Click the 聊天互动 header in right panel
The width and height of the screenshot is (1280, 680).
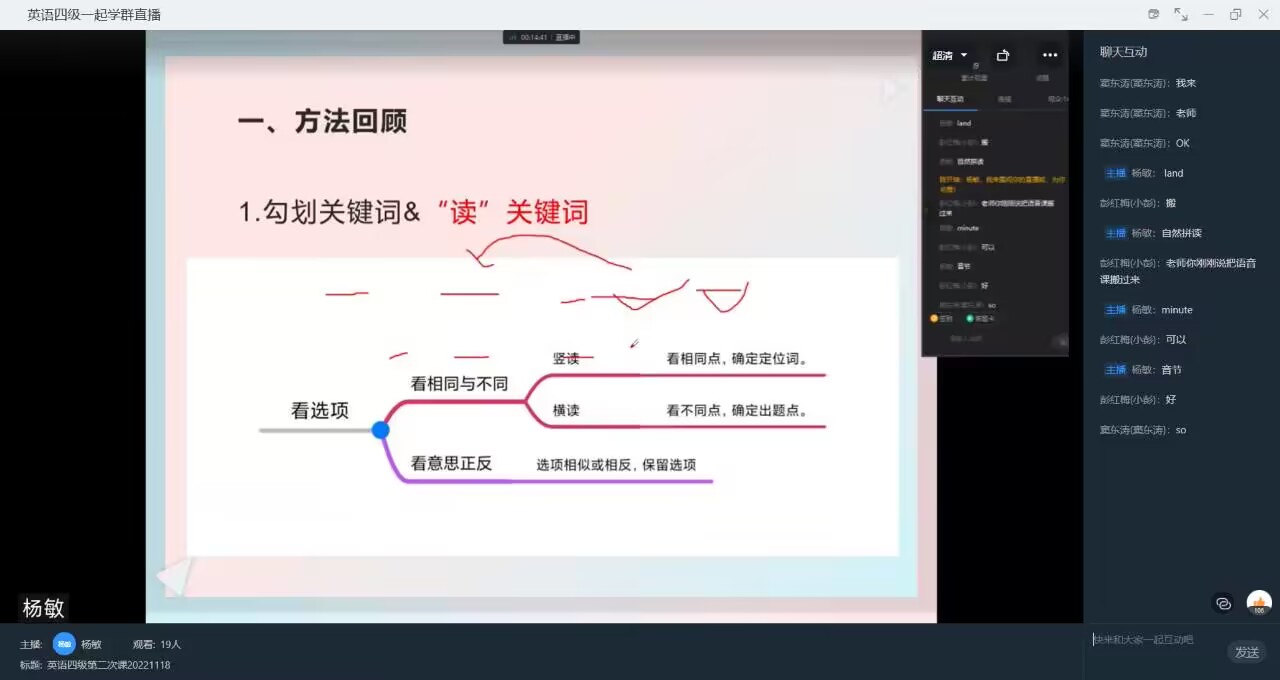(1123, 52)
